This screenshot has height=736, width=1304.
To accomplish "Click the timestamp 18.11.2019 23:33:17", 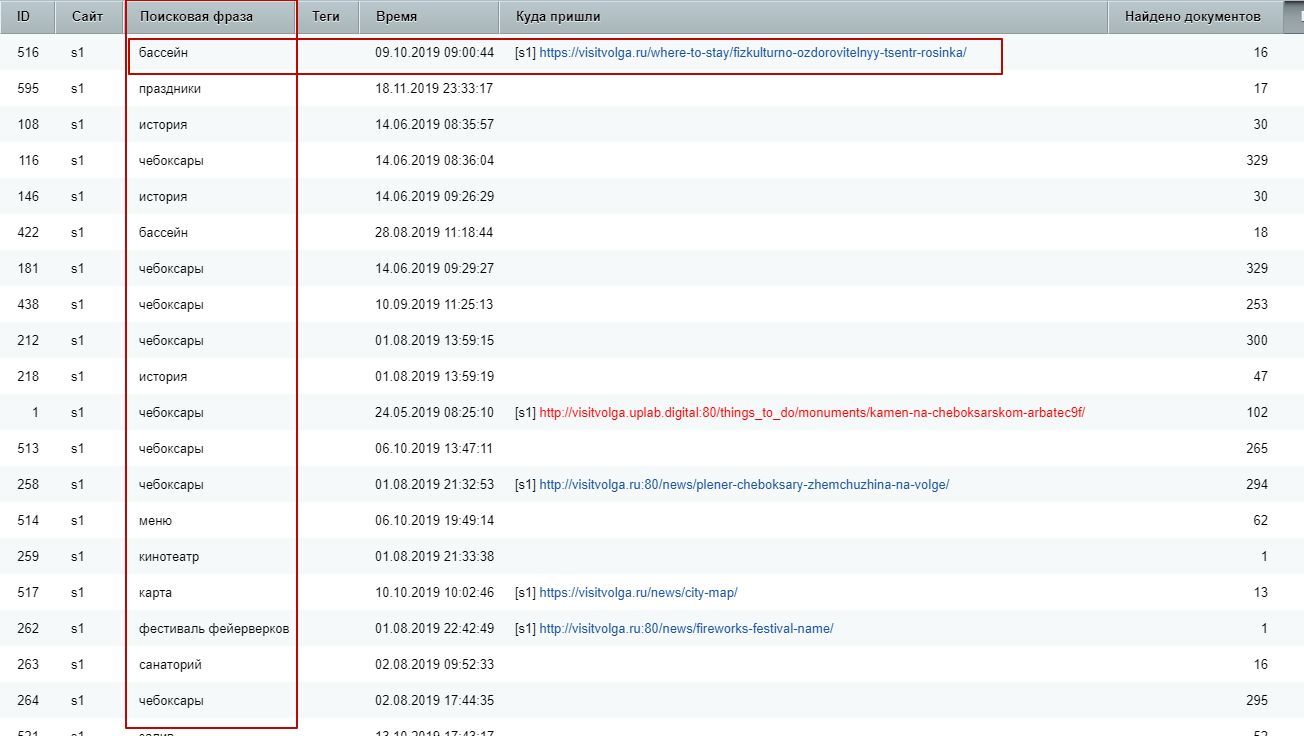I will click(434, 89).
